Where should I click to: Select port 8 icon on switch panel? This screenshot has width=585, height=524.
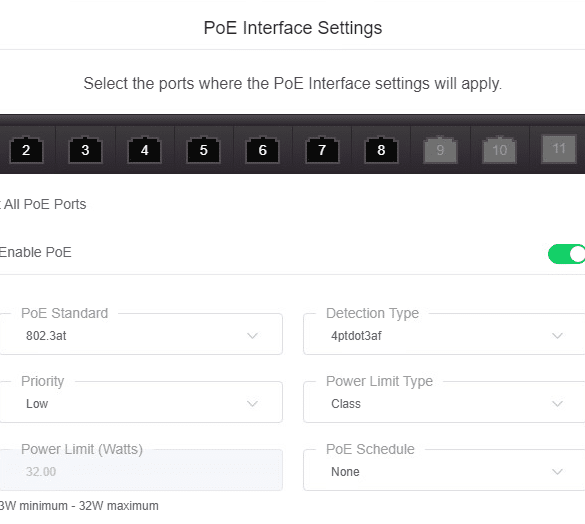(381, 150)
